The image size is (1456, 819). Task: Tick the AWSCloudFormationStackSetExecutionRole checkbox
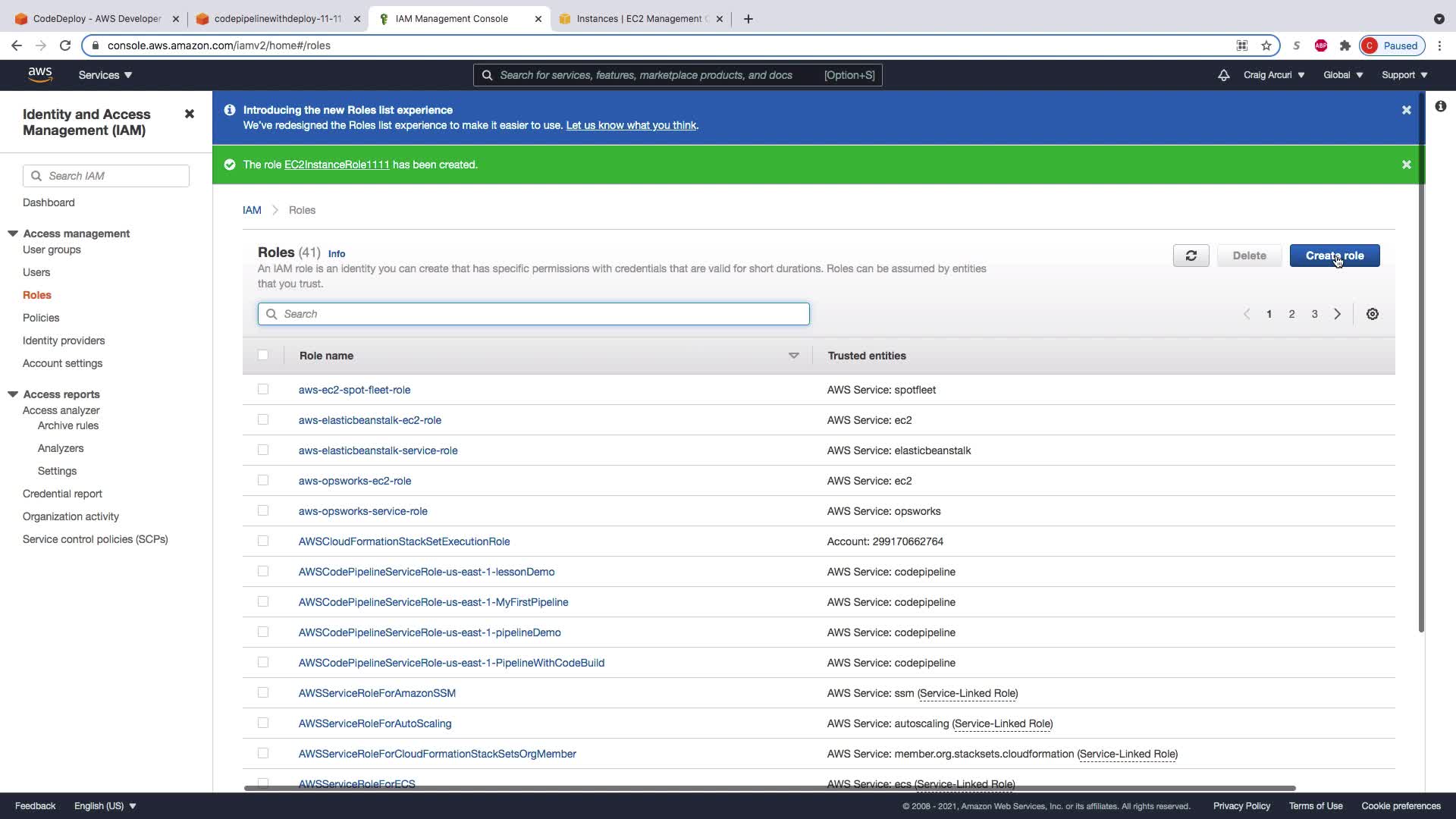point(263,541)
